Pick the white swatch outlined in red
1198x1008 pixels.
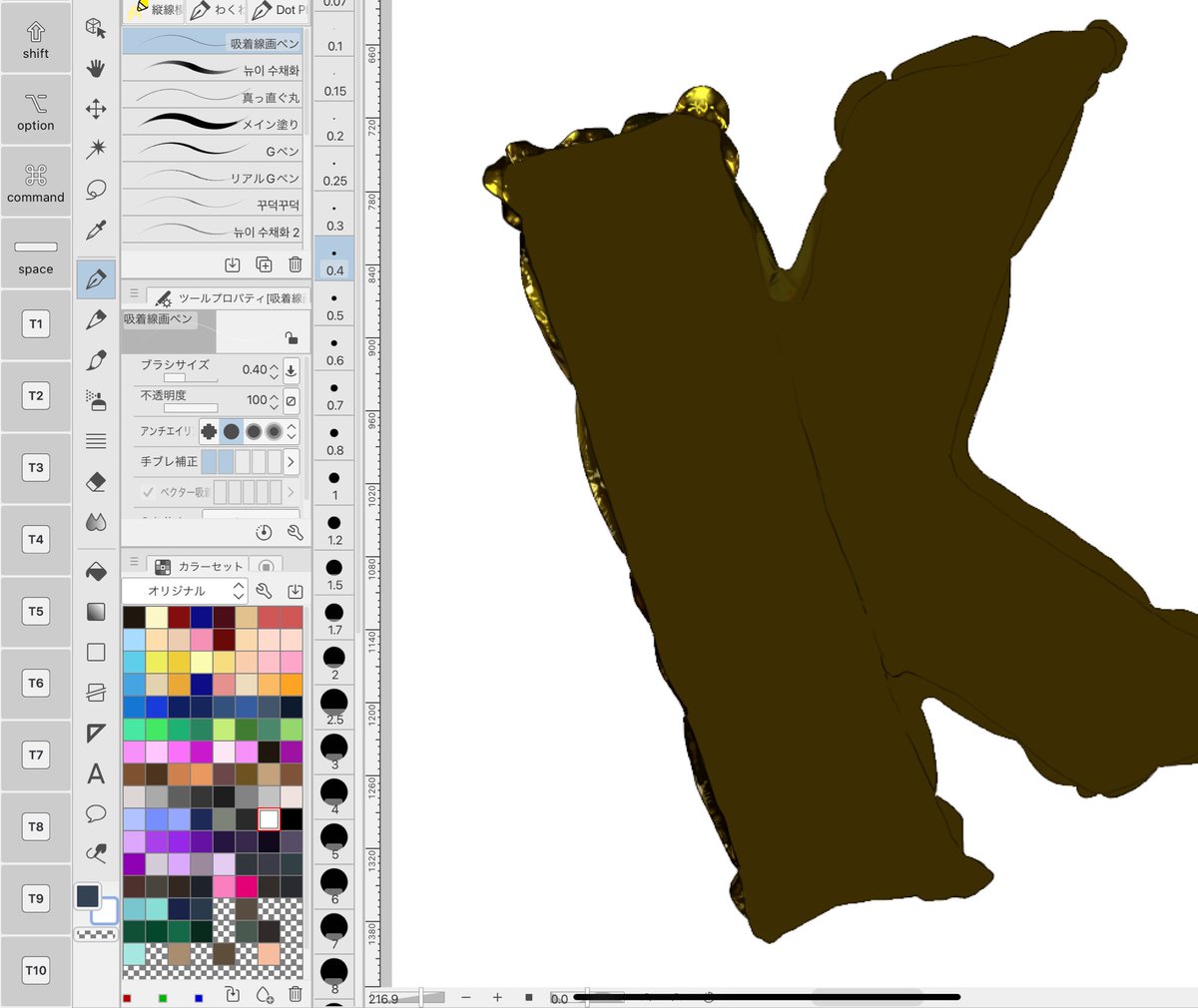269,819
